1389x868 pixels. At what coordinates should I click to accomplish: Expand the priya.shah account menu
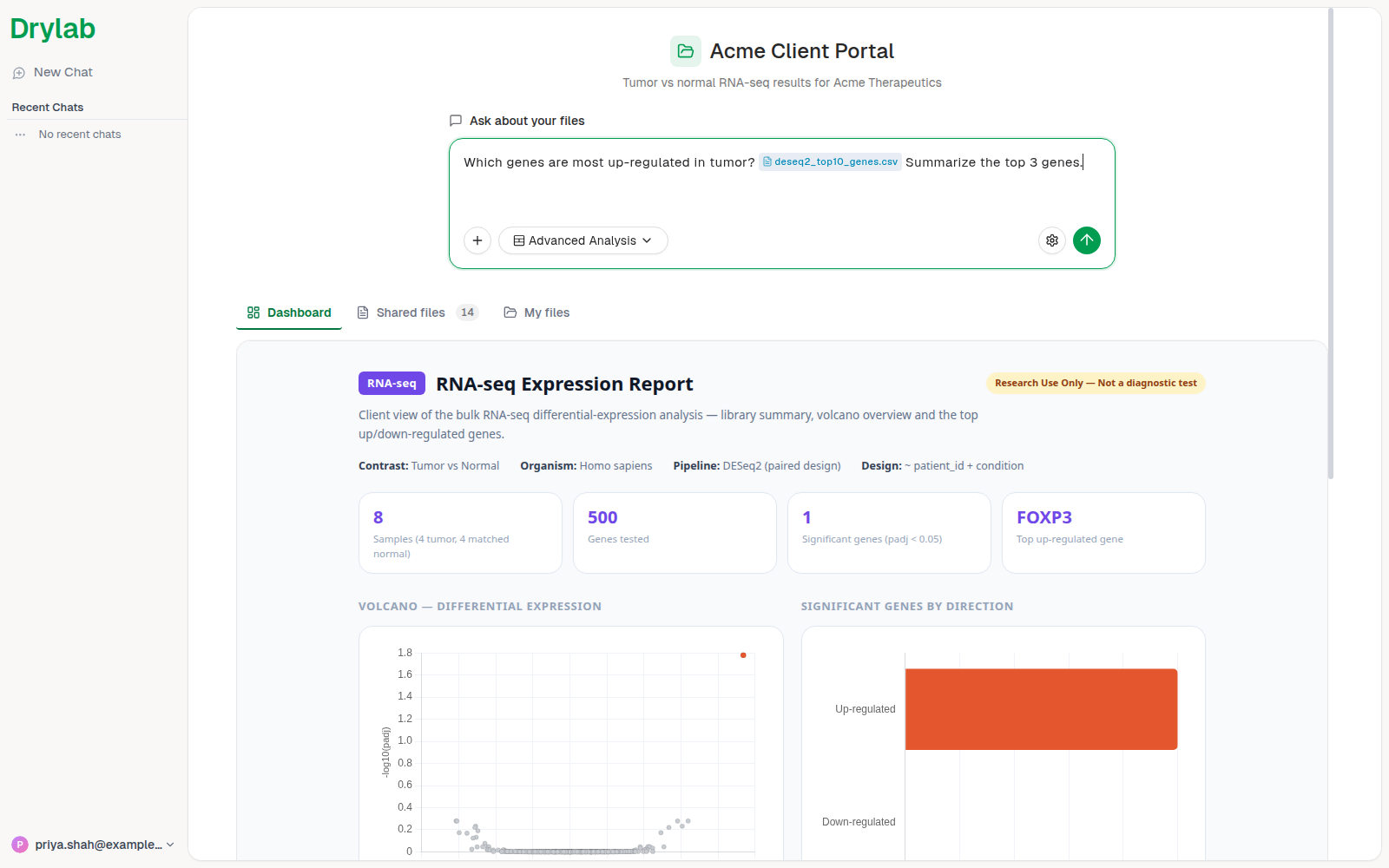(93, 845)
